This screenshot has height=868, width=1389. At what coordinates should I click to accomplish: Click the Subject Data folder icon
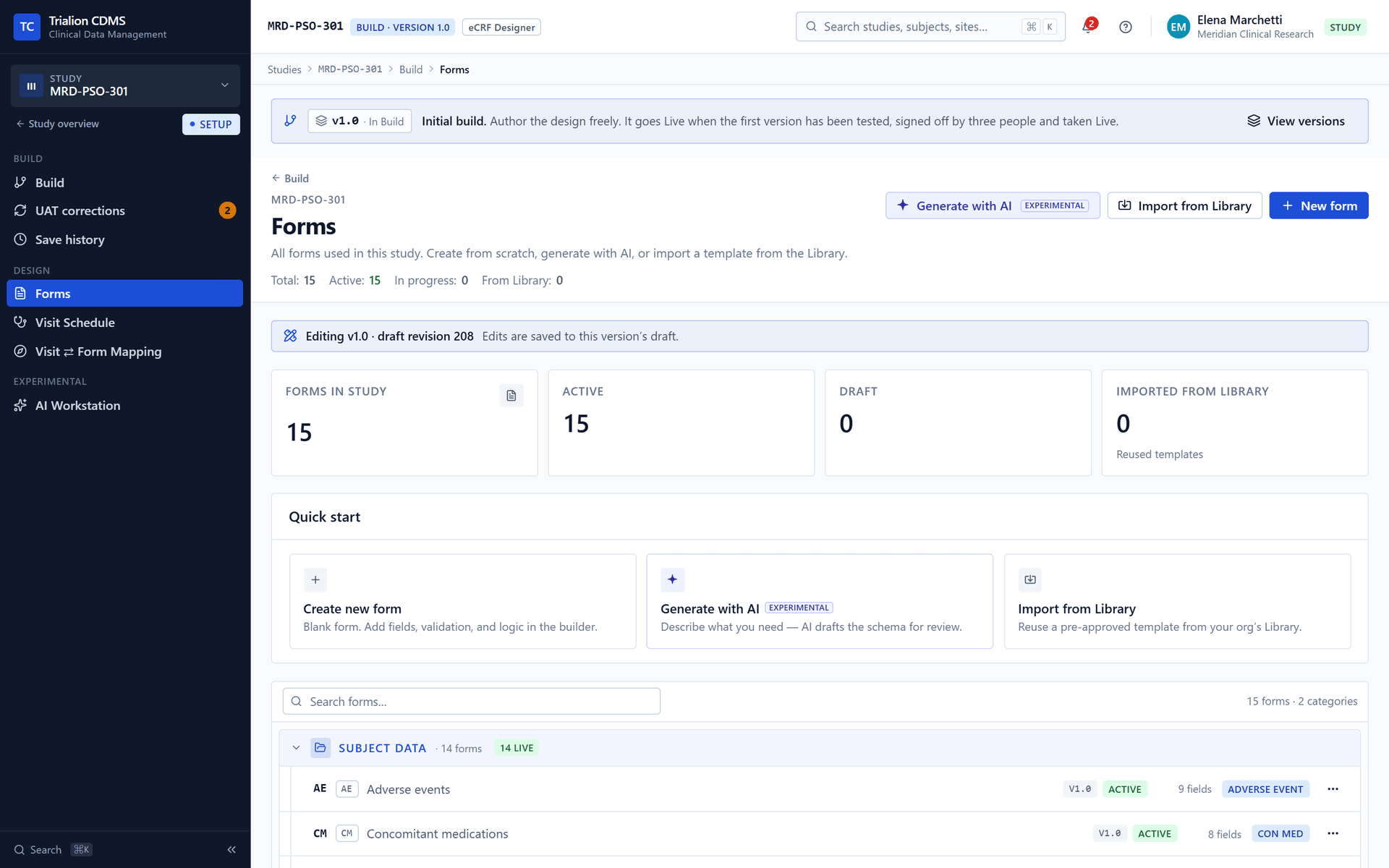coord(320,748)
